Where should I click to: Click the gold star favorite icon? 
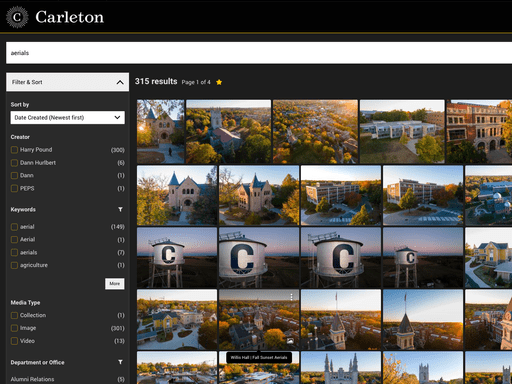(x=219, y=82)
